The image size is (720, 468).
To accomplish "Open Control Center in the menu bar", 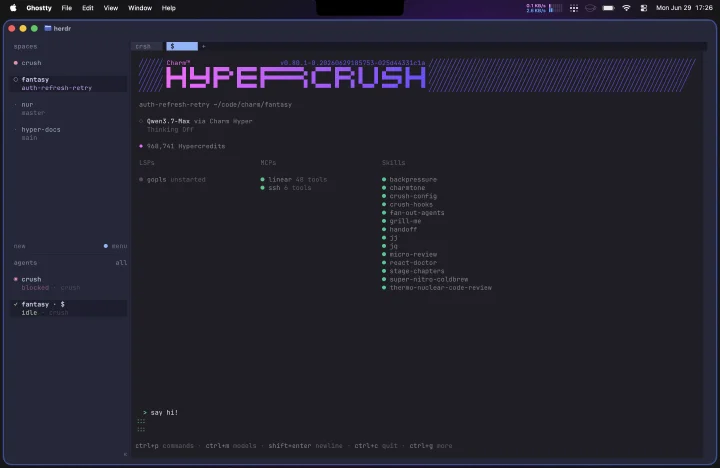I will click(x=644, y=8).
